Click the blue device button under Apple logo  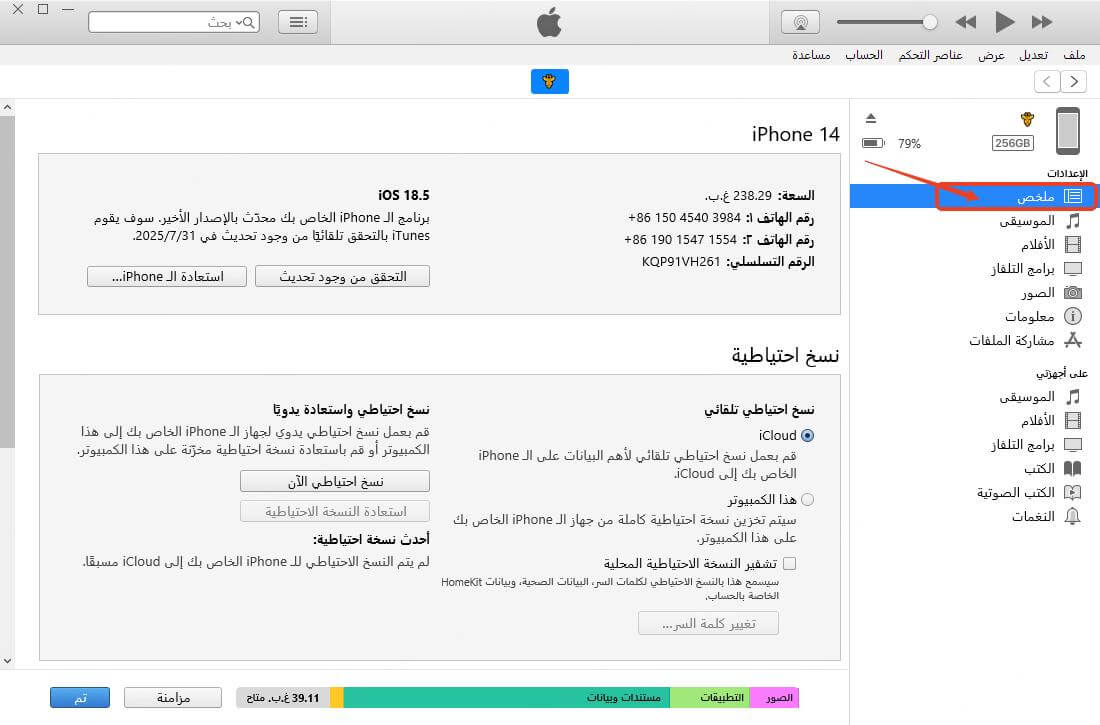[x=549, y=81]
